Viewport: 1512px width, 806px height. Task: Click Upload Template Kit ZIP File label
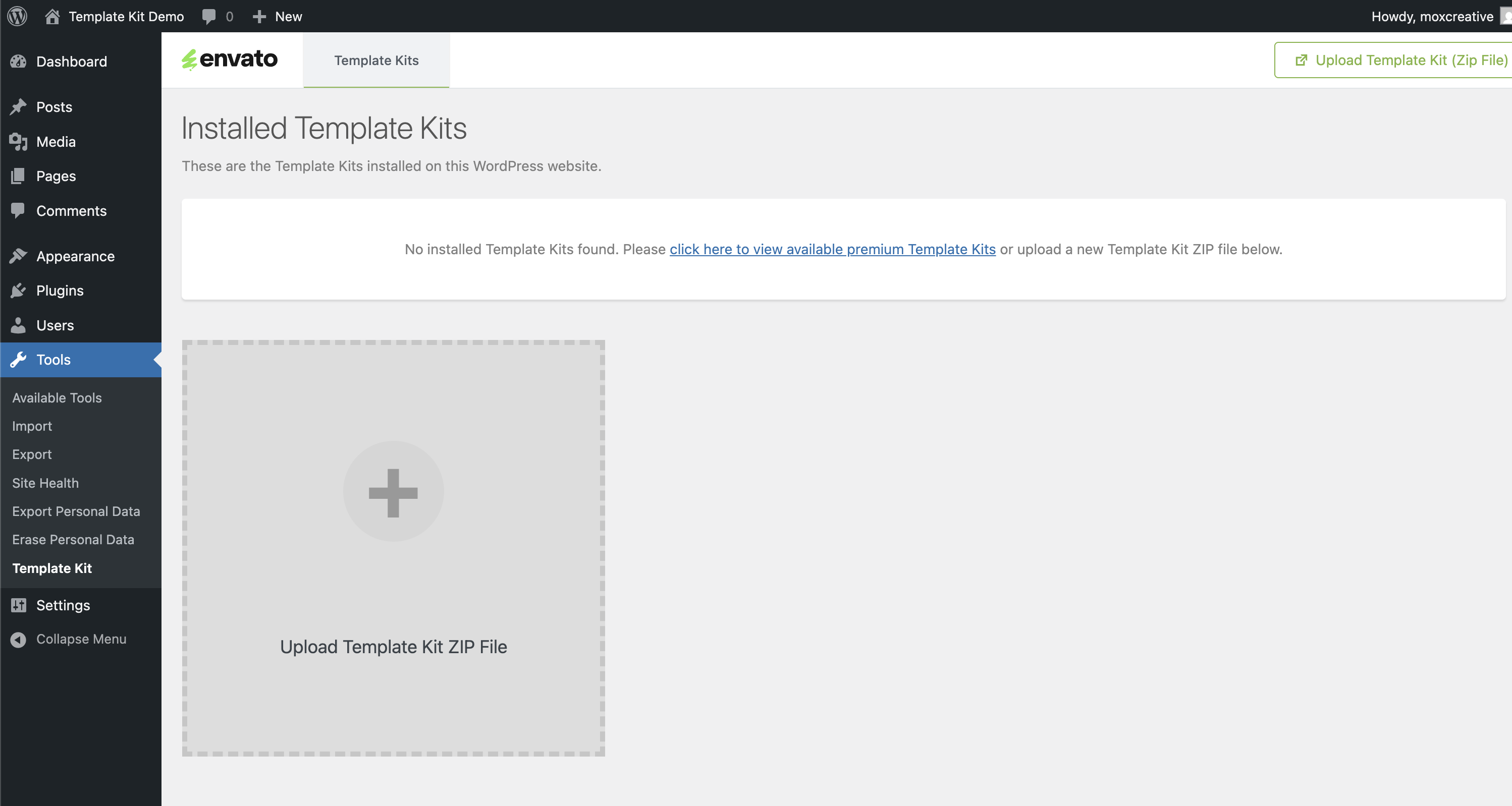(393, 647)
